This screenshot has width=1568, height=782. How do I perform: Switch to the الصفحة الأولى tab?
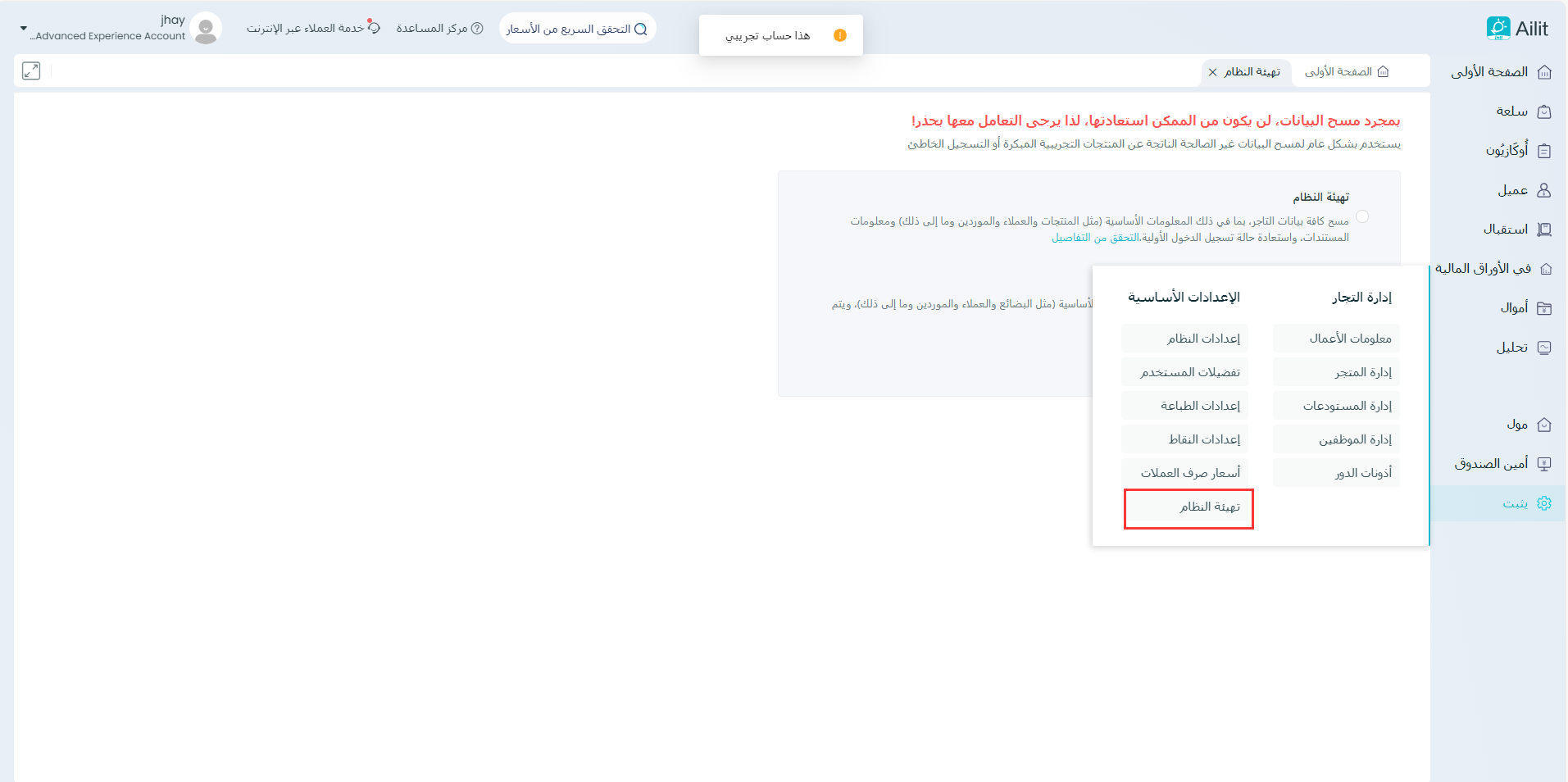pos(1346,72)
